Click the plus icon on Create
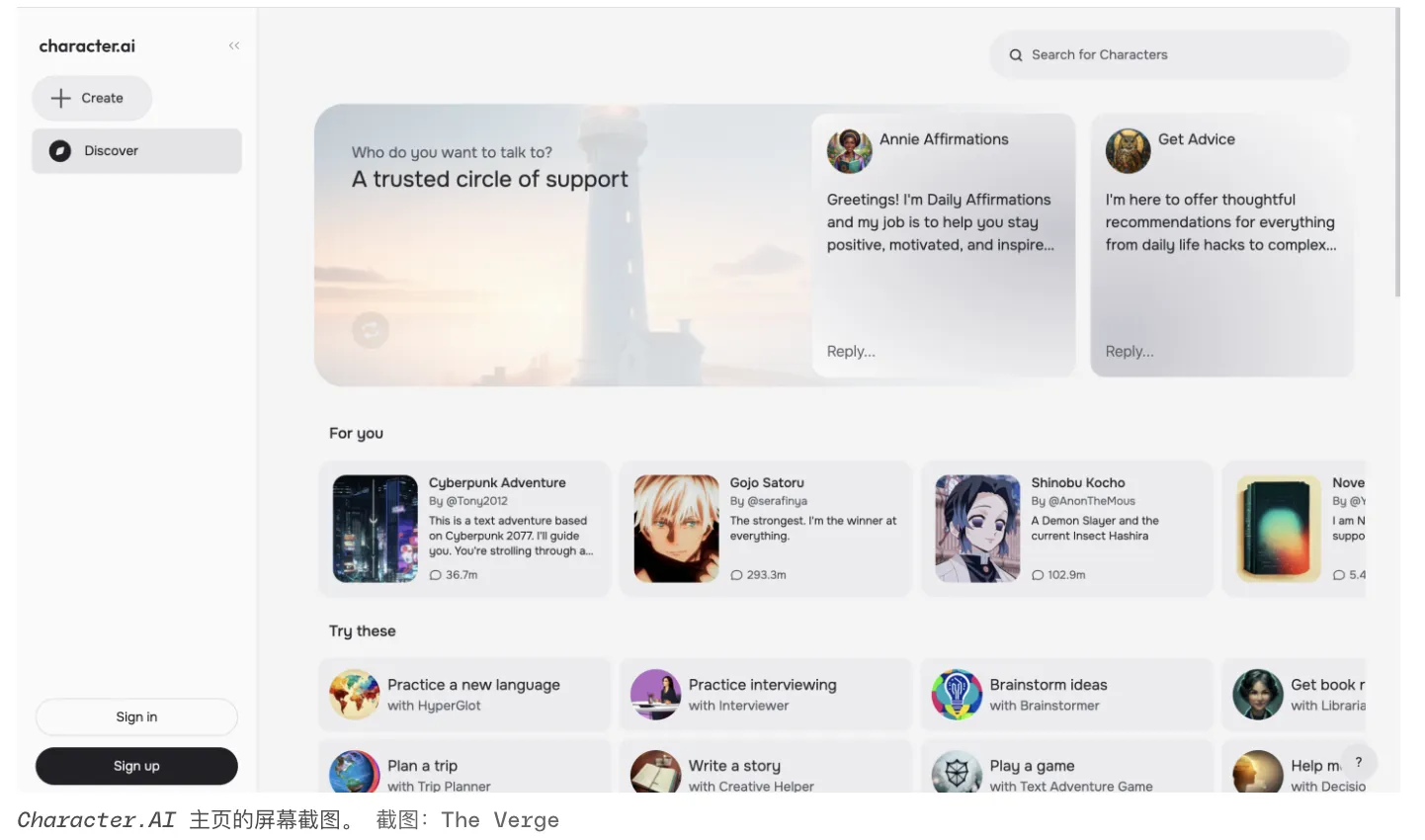The width and height of the screenshot is (1425, 840). tap(61, 98)
